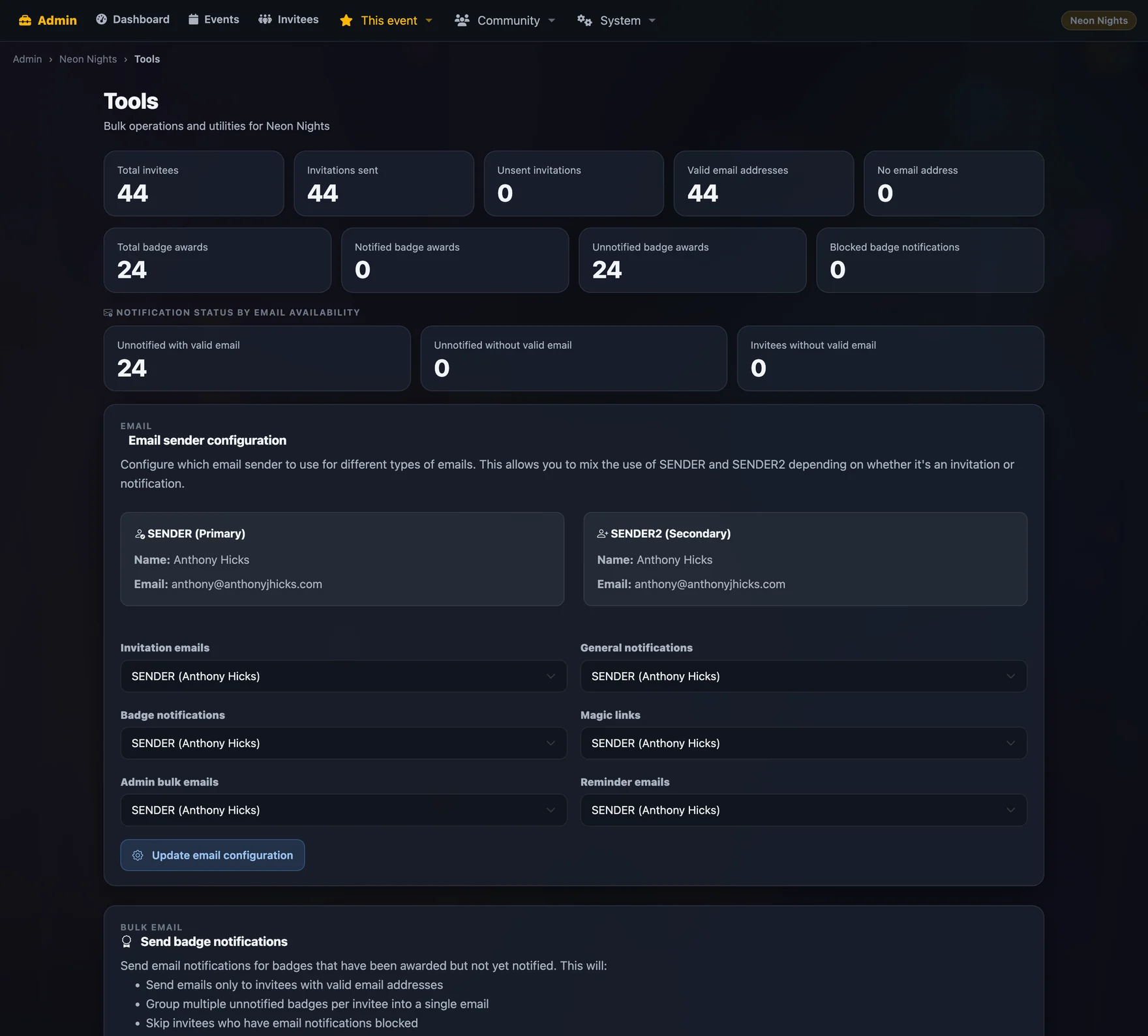1148x1036 pixels.
Task: Click the Events calendar icon
Action: pyautogui.click(x=193, y=20)
